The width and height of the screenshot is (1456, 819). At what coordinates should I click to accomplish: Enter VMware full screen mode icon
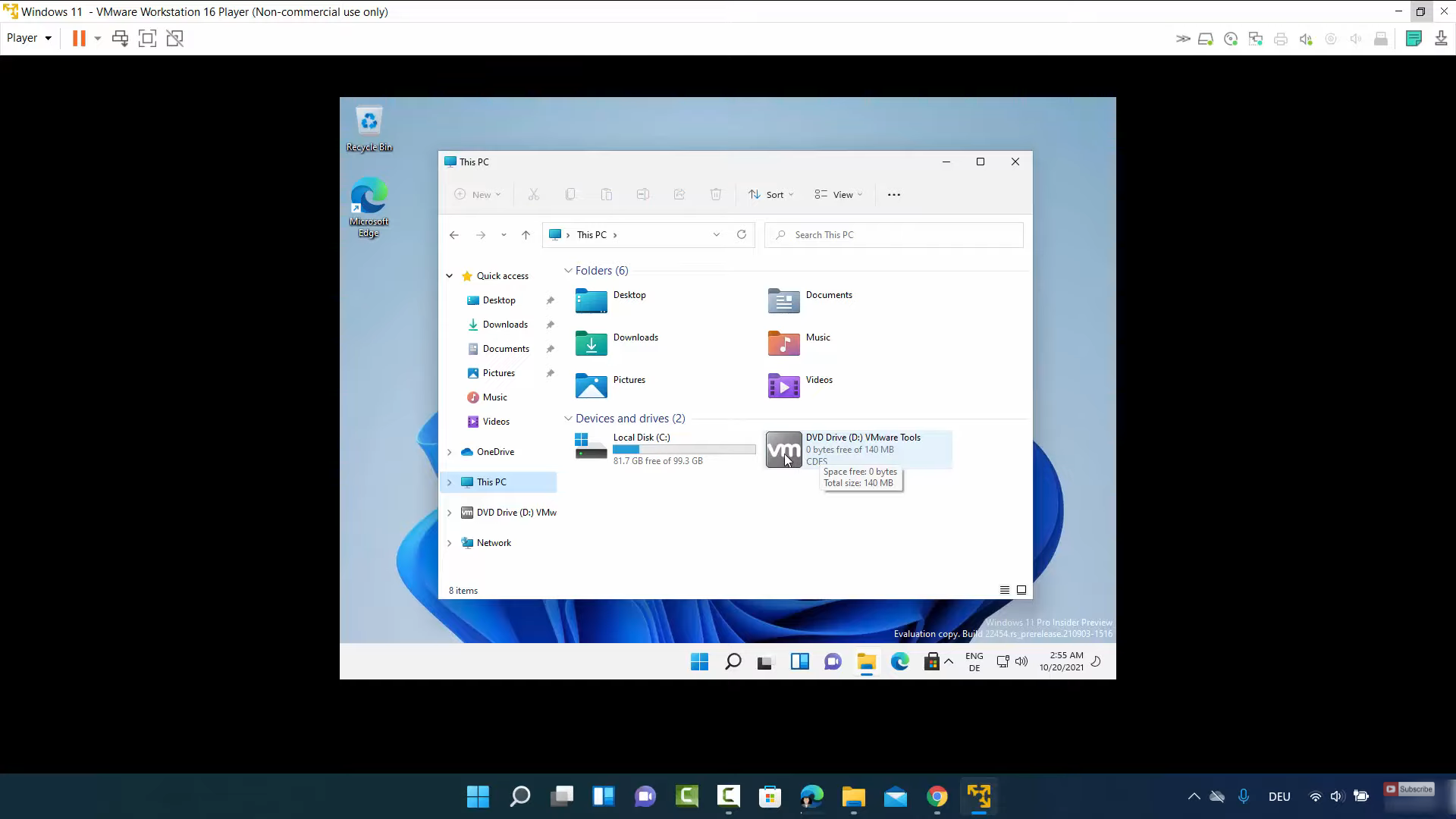pos(147,38)
